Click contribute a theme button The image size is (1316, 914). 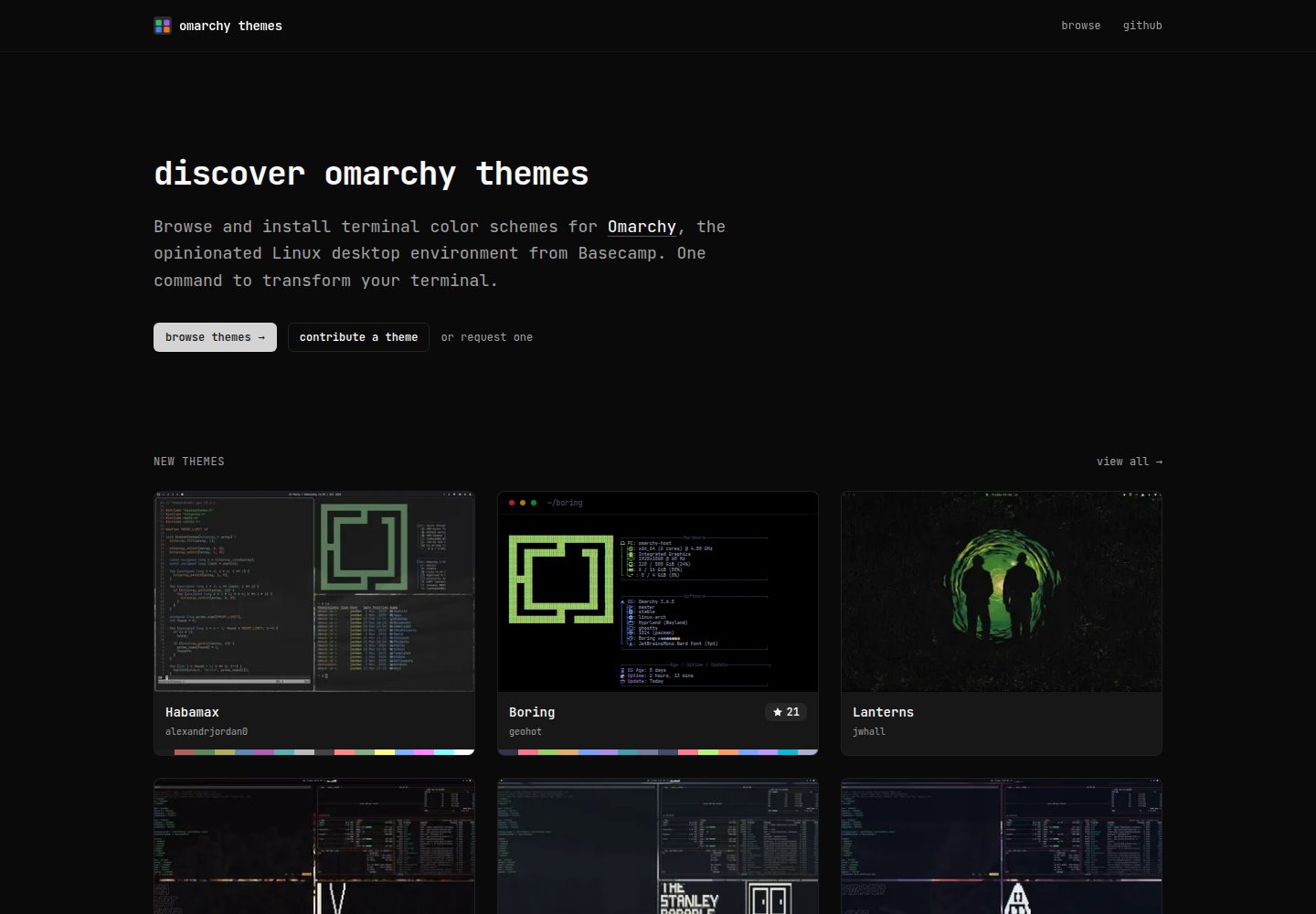[358, 337]
